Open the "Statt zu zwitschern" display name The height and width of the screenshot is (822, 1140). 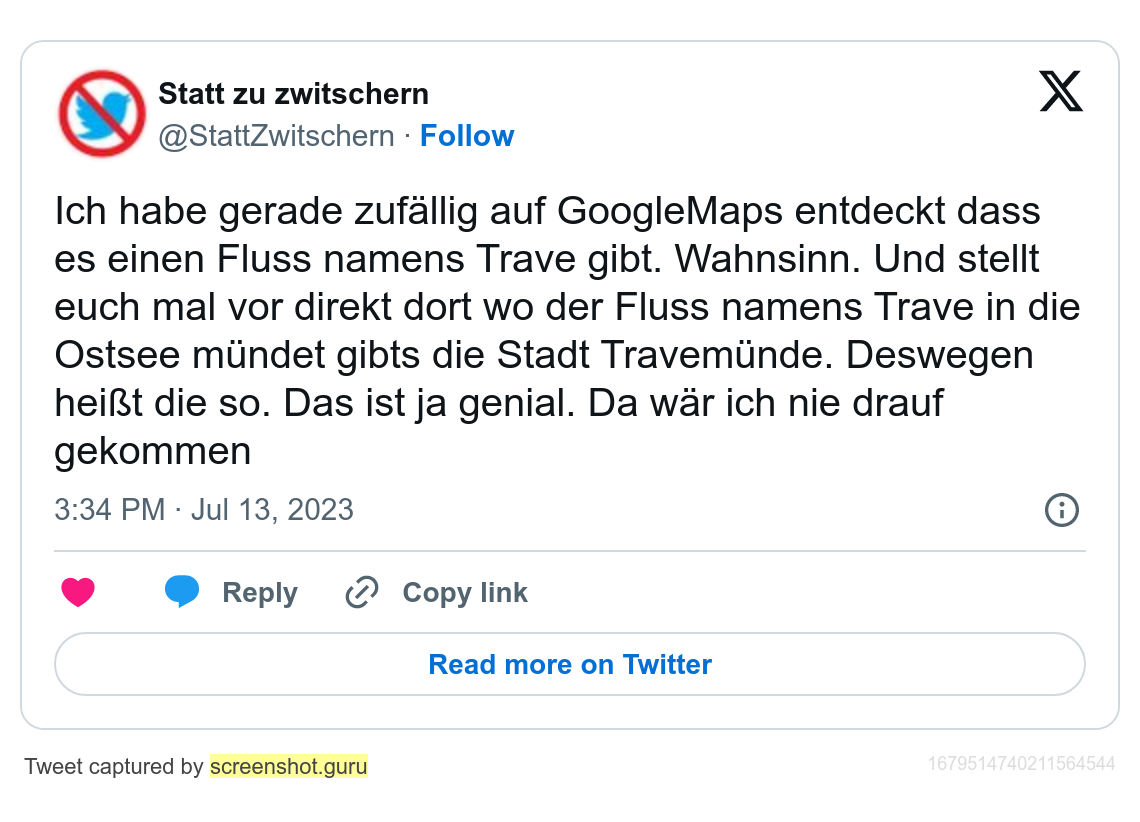pyautogui.click(x=293, y=94)
